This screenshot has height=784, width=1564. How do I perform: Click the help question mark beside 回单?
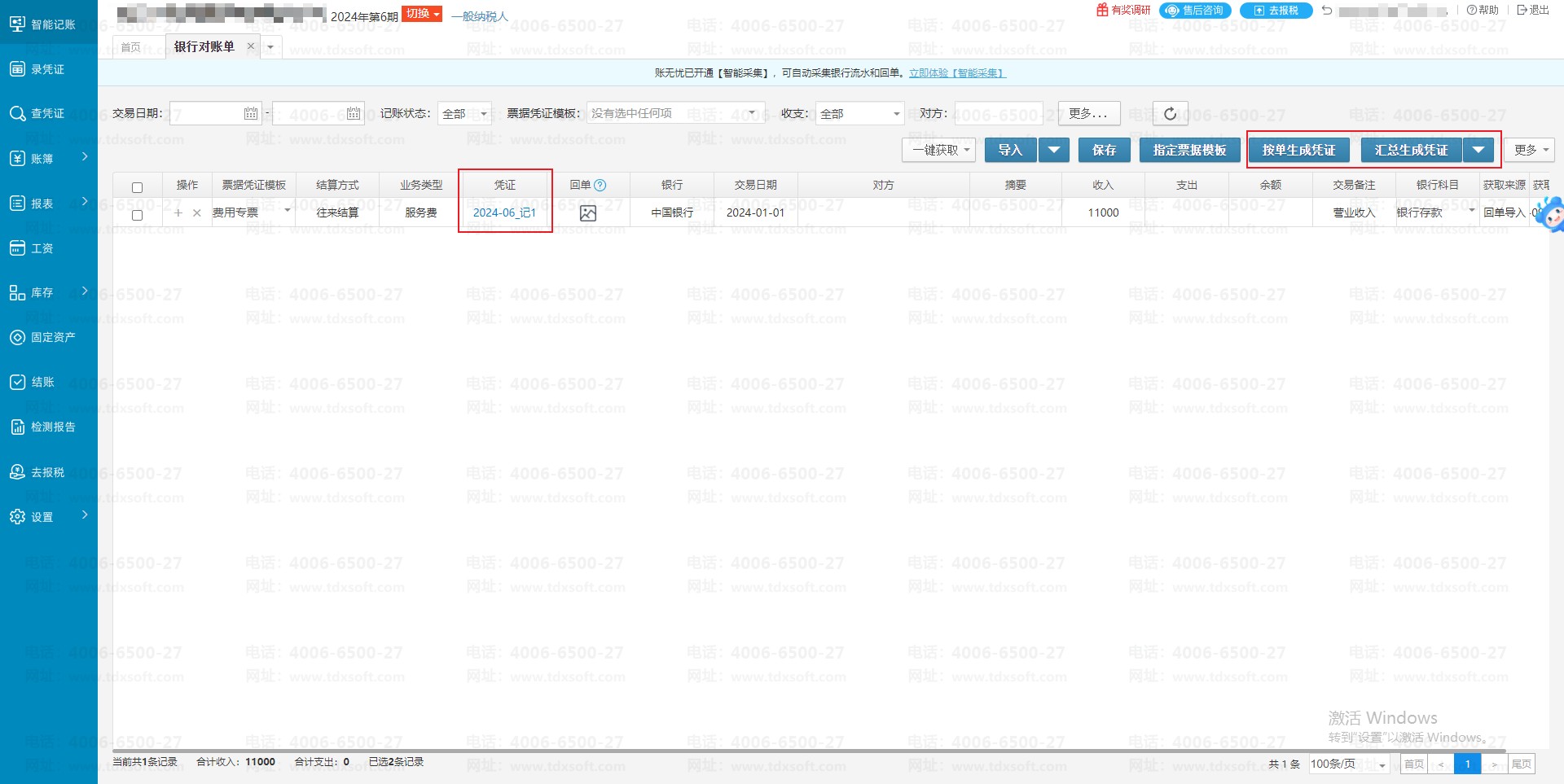coord(600,186)
